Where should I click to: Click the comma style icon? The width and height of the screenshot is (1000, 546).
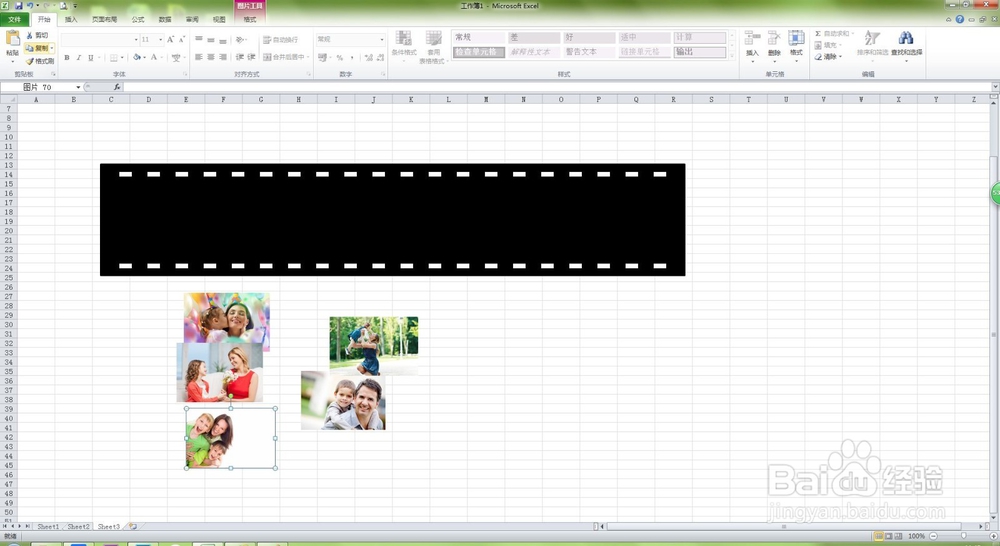click(x=352, y=57)
